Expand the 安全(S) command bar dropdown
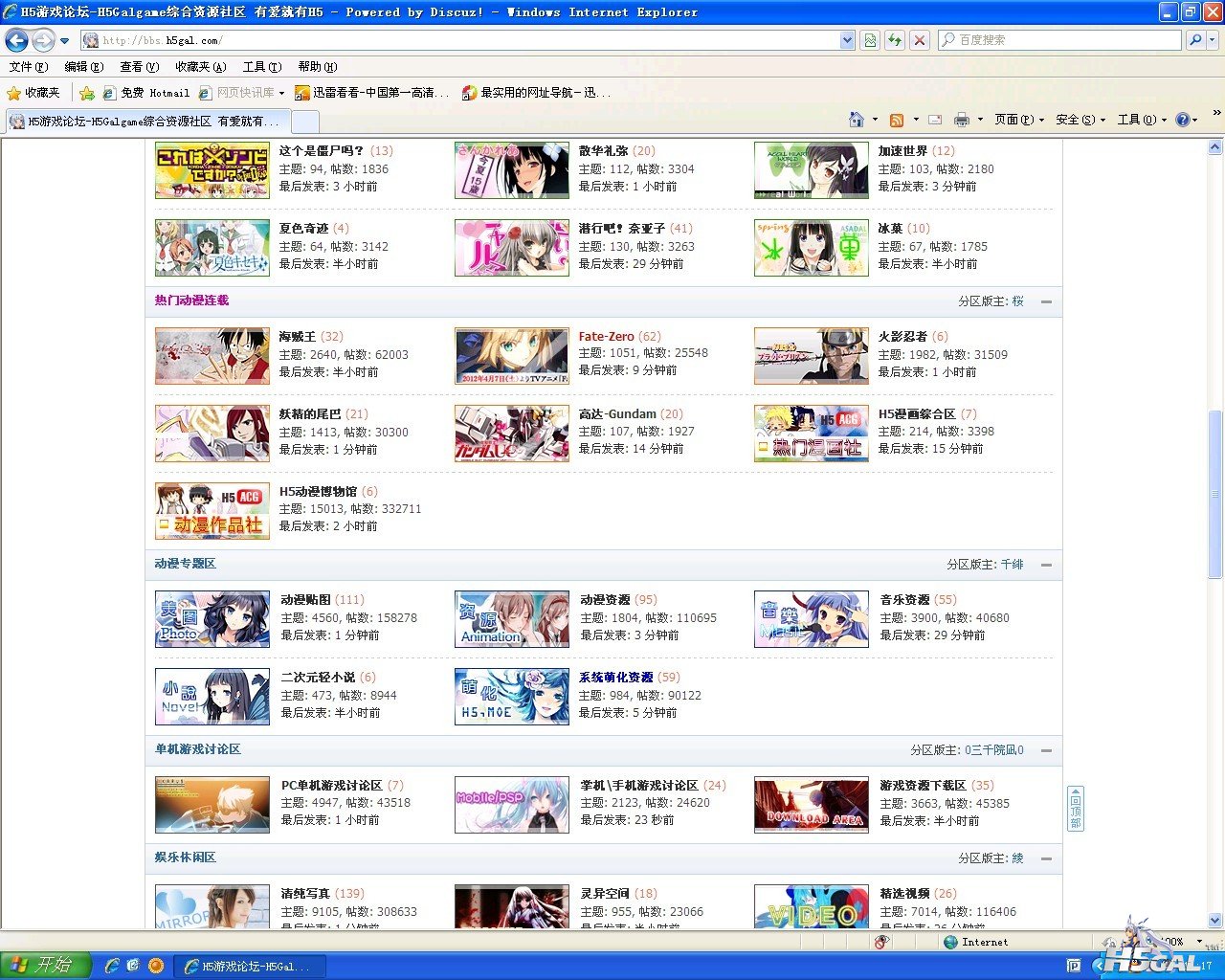The width and height of the screenshot is (1225, 980). 1080,120
